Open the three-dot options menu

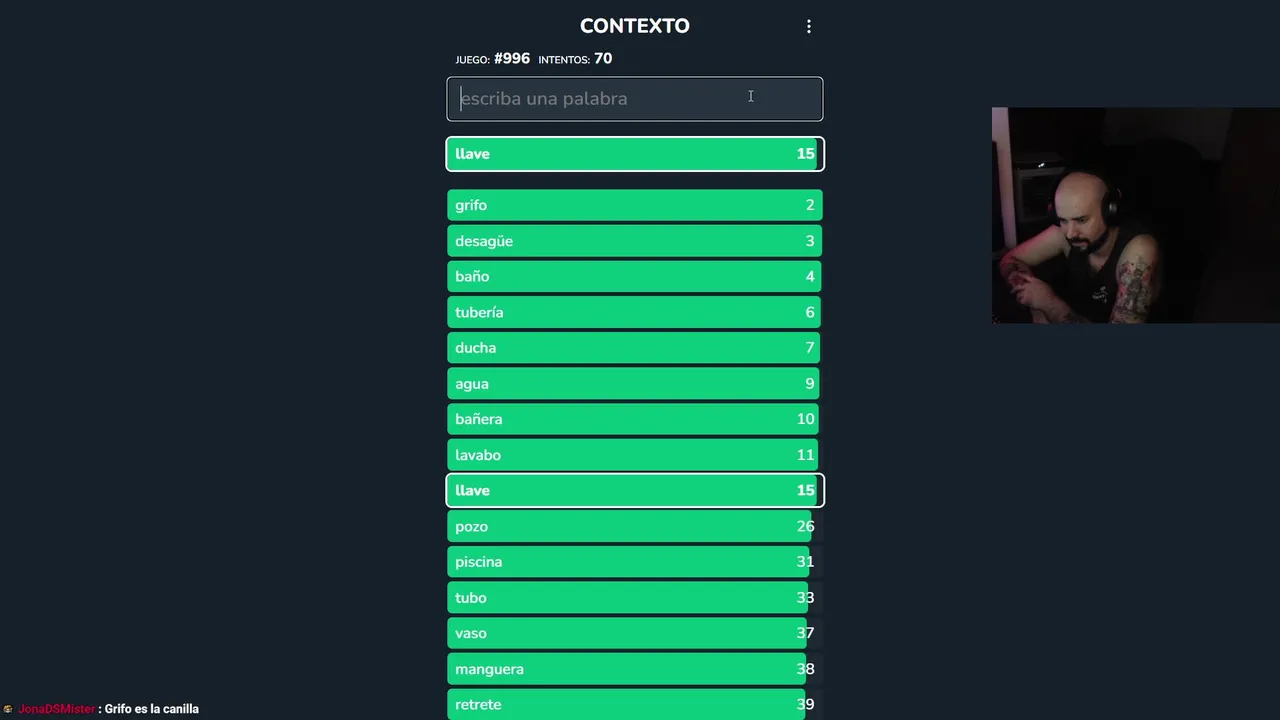(809, 27)
